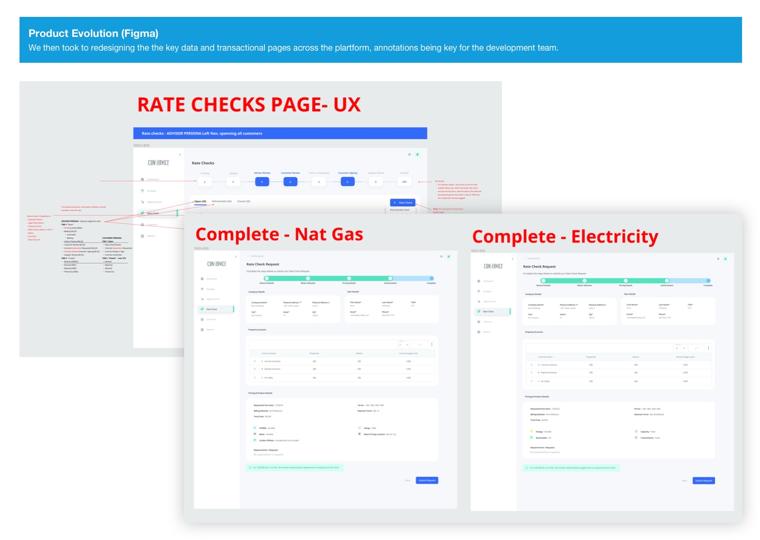
Task: Select the third blue status counter on the Rate Checks page
Action: 347,182
